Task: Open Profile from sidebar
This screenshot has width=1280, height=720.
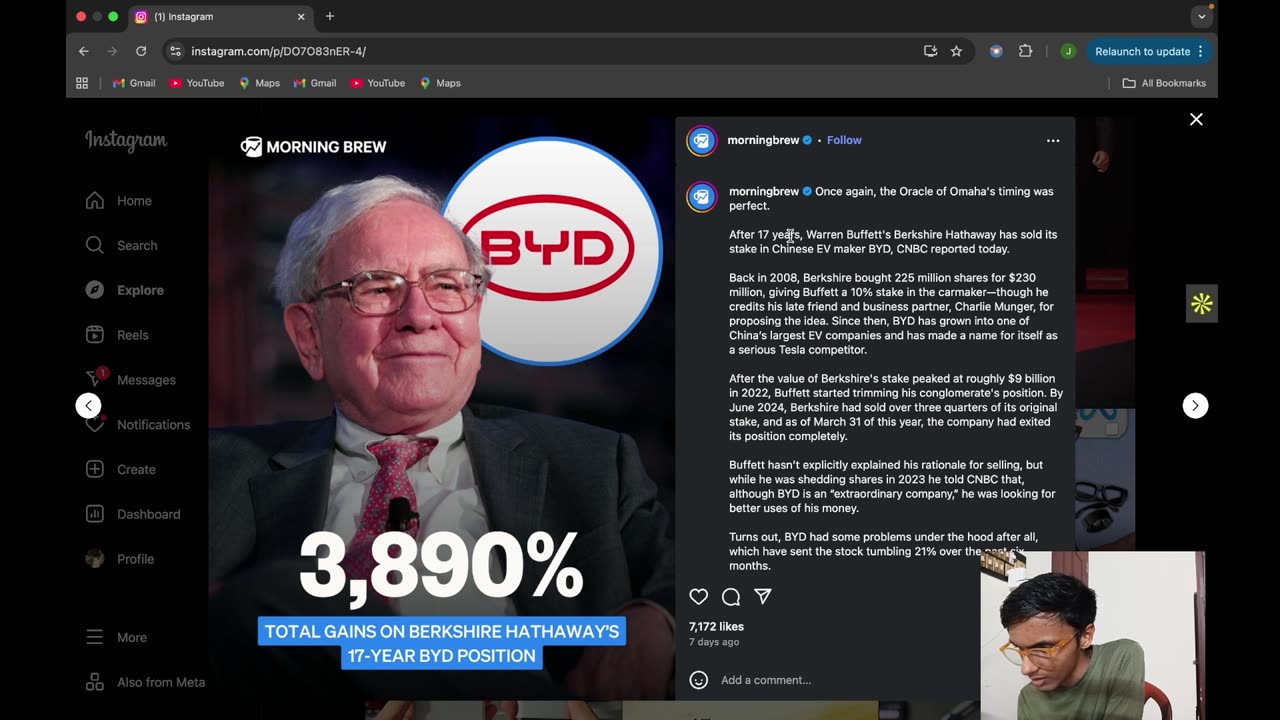Action: [120, 559]
